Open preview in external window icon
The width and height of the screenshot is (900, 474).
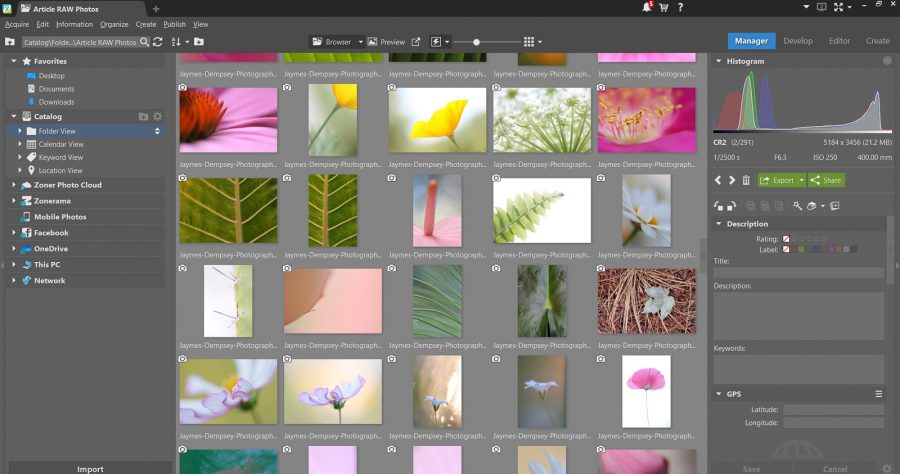(416, 42)
